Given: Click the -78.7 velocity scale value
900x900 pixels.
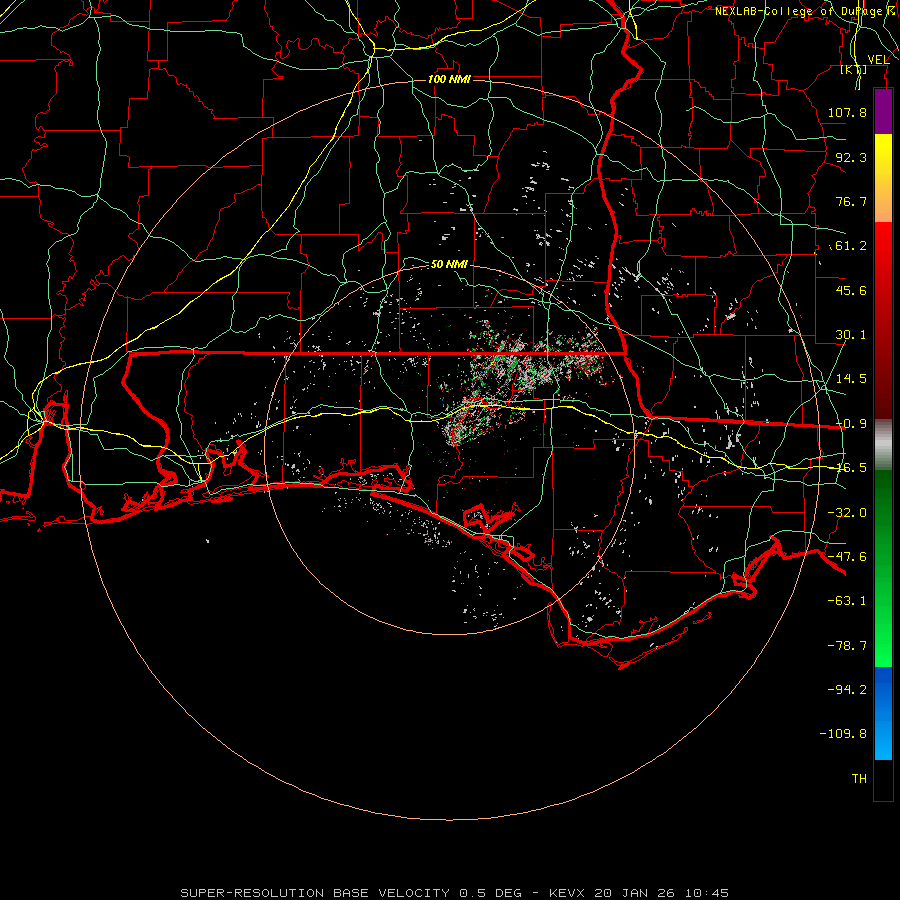Looking at the screenshot, I should tap(847, 646).
